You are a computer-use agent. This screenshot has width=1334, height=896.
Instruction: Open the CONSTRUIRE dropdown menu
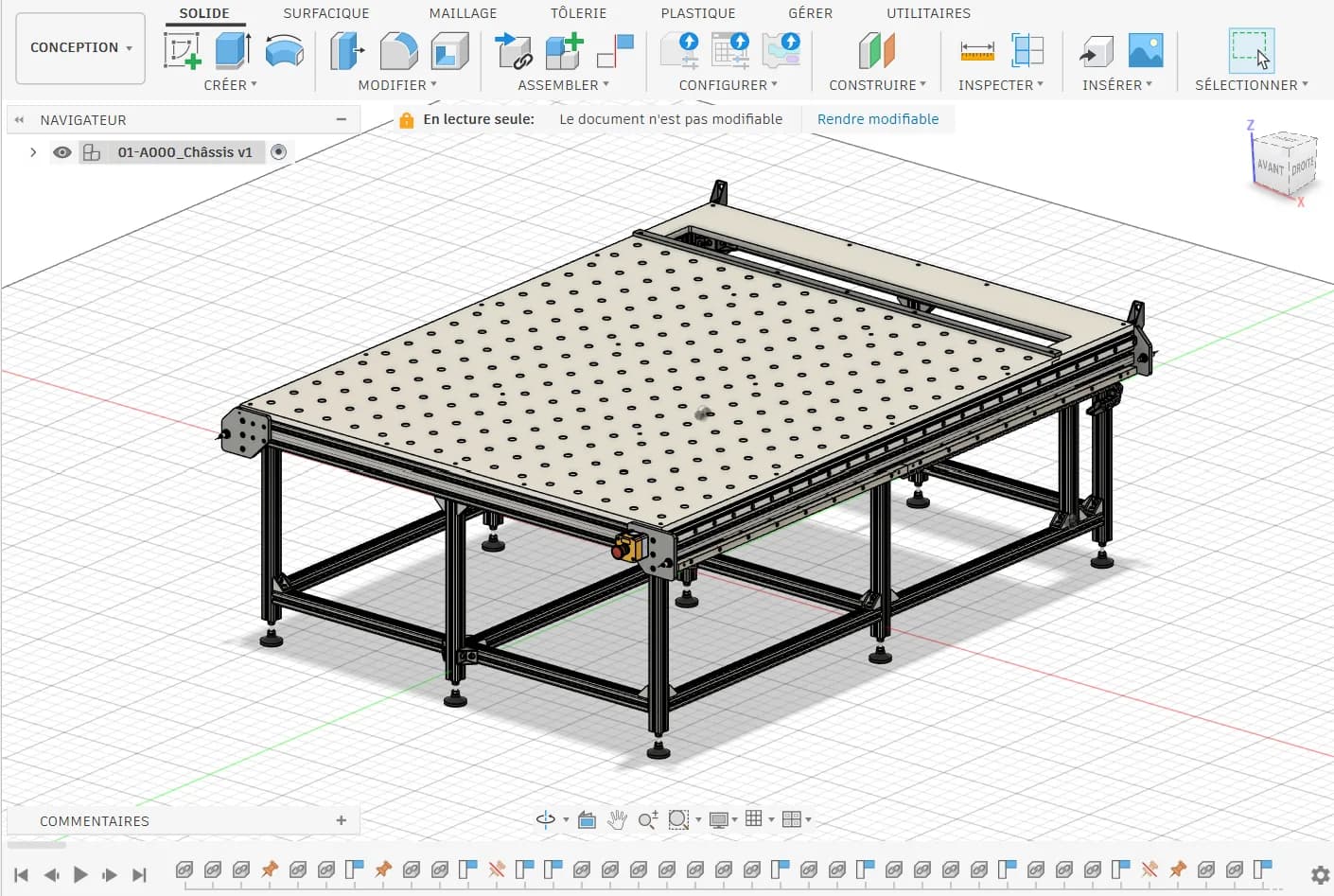click(x=877, y=85)
